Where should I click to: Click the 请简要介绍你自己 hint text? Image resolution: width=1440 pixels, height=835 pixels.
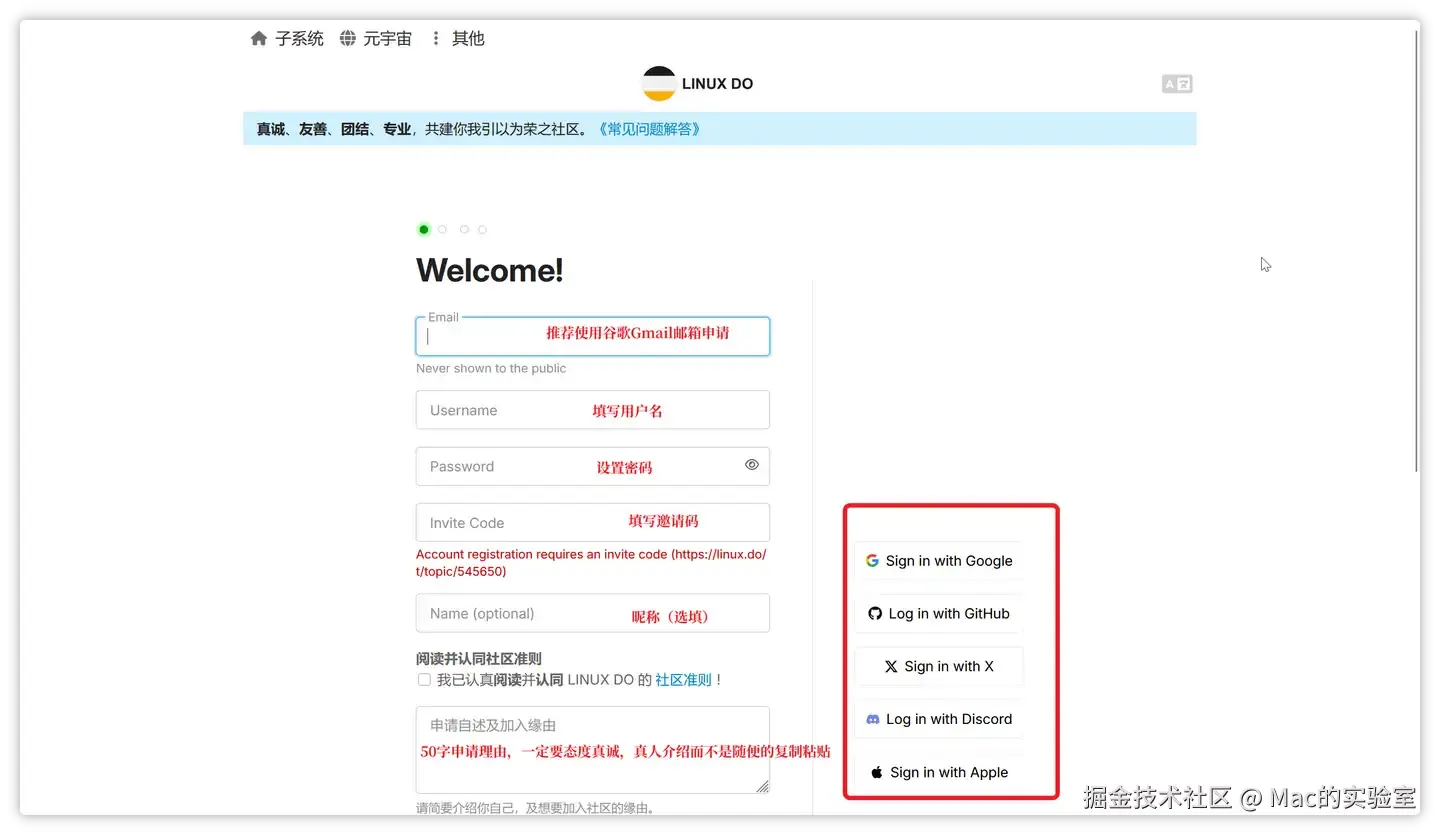click(x=535, y=808)
